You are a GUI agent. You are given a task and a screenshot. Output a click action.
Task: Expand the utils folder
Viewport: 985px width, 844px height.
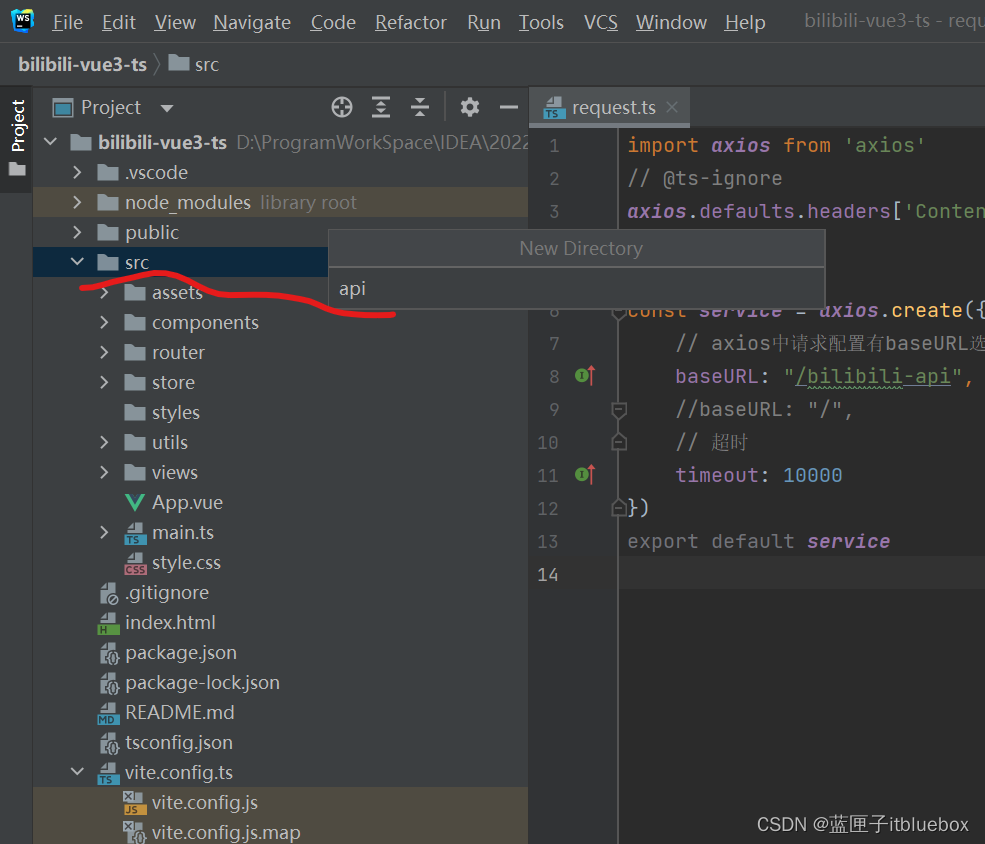tap(104, 443)
